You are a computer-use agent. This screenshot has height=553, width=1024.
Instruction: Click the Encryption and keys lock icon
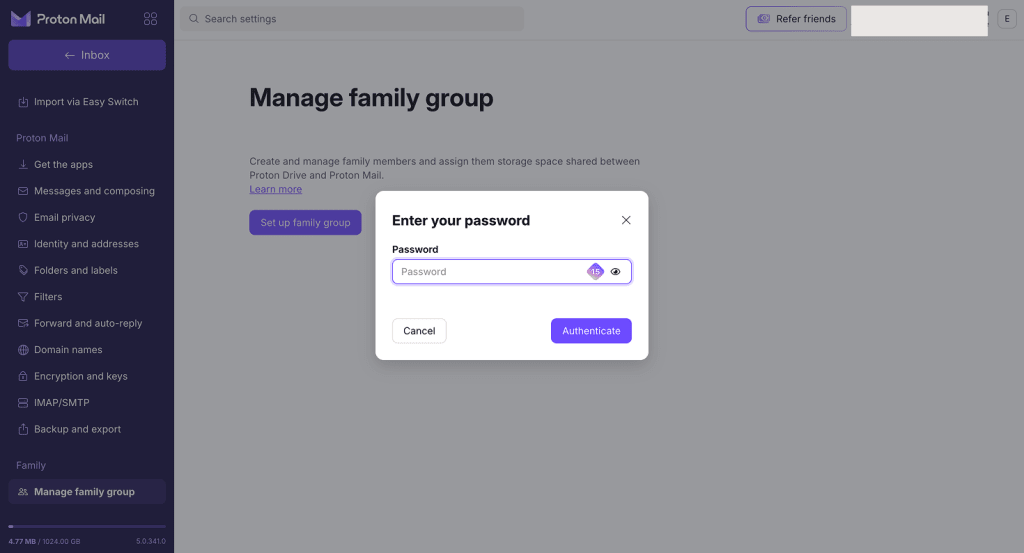[x=23, y=376]
